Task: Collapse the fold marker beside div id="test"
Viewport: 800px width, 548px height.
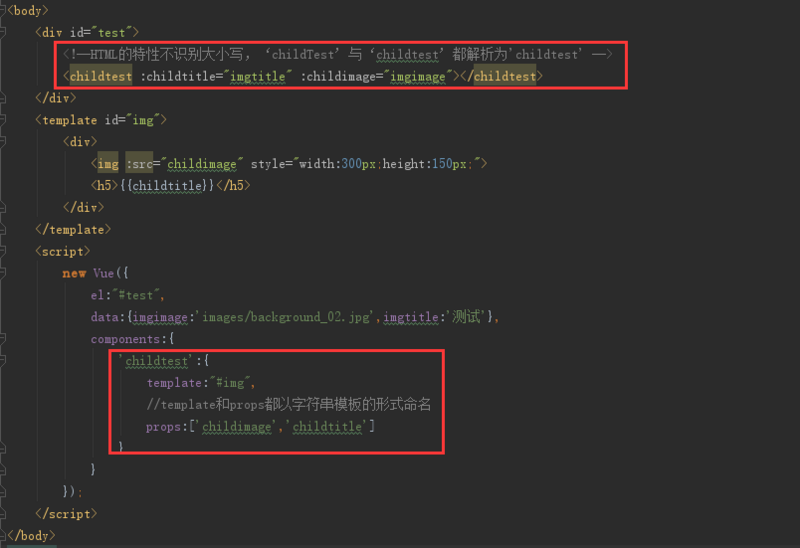Action: [2, 33]
